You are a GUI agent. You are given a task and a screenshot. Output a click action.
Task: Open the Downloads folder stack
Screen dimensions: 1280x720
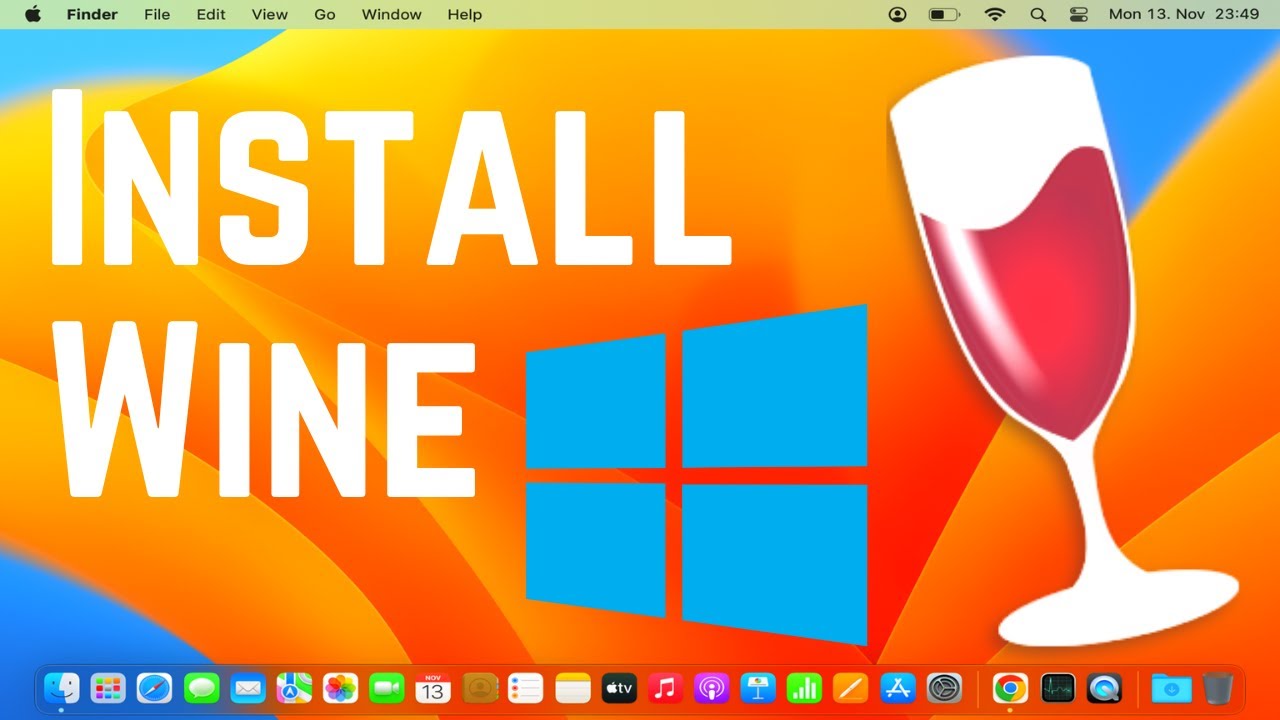point(1171,688)
